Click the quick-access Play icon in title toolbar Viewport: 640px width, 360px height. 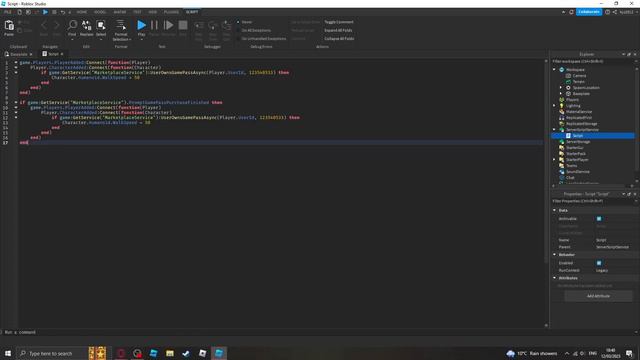pos(45,12)
